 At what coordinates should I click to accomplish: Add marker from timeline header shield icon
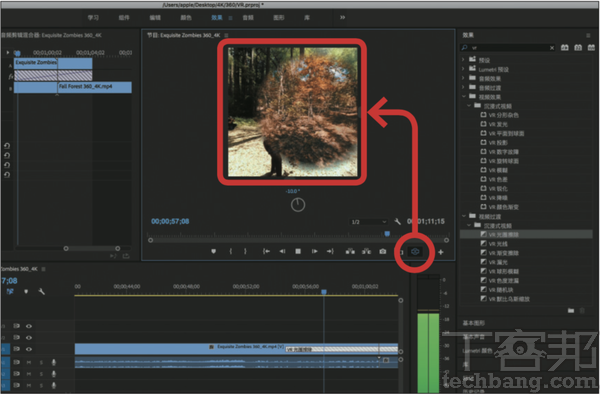(26, 291)
